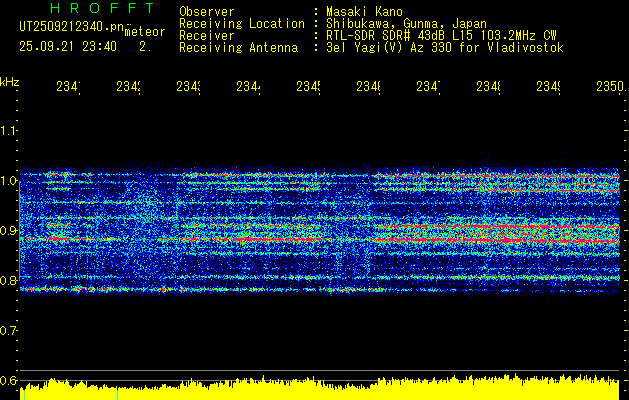
Task: Click the 'Receiving Location' label
Action: click(242, 23)
